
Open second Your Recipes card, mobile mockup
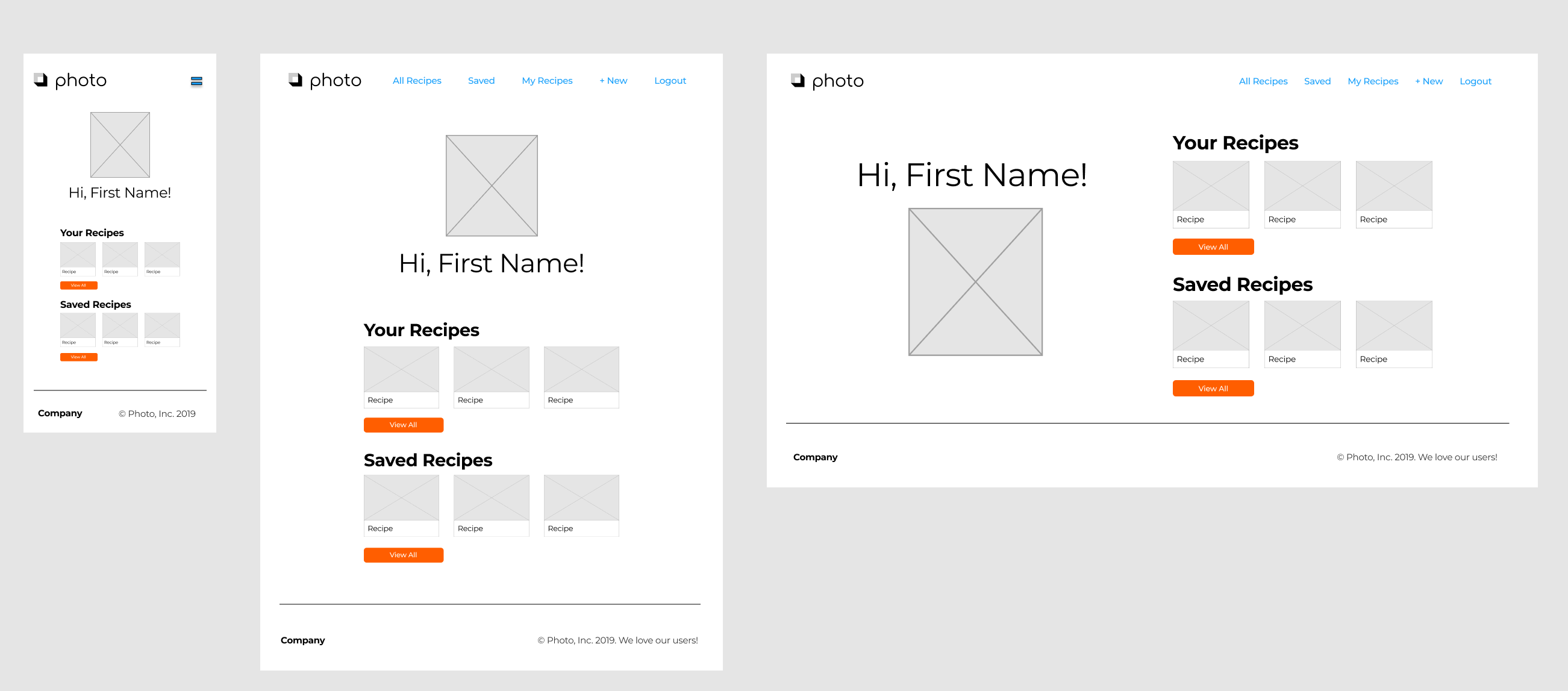[x=120, y=260]
